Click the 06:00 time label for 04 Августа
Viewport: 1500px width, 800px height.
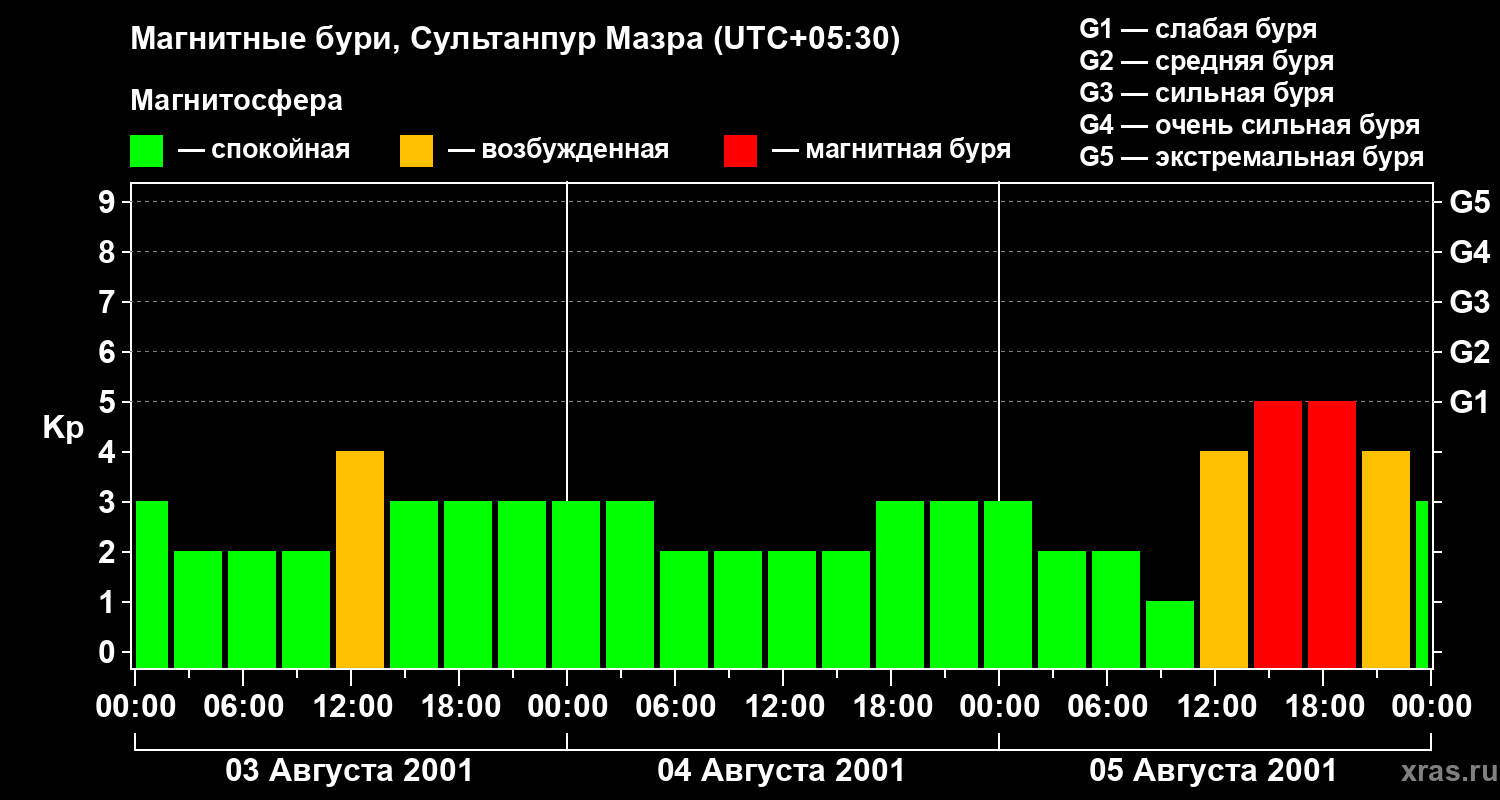tap(675, 707)
